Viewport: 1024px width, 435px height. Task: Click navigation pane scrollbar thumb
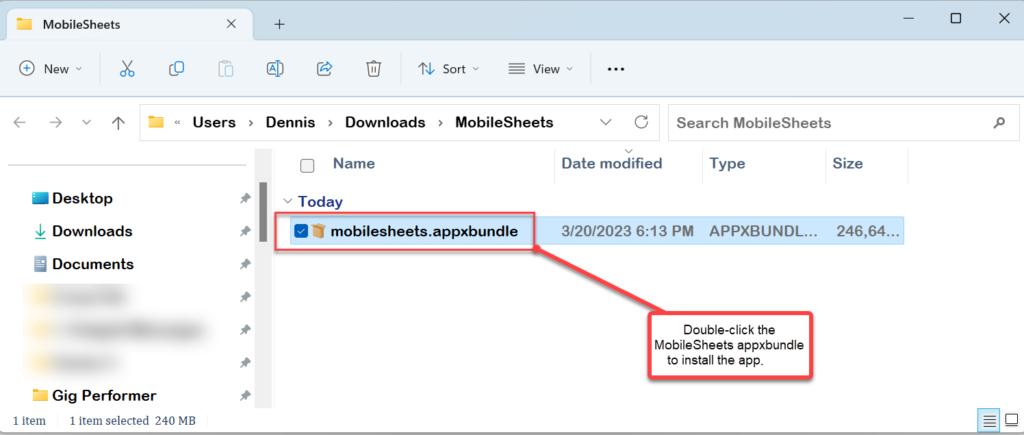[x=263, y=212]
